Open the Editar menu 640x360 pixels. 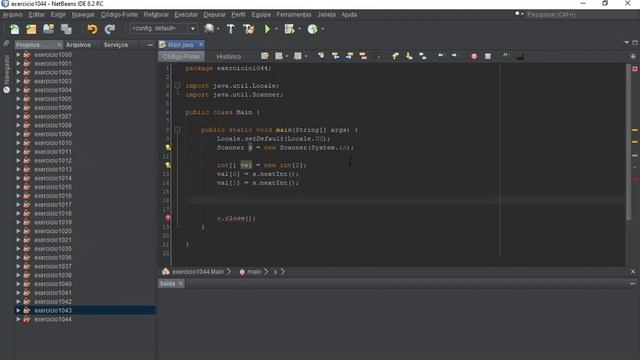click(36, 15)
